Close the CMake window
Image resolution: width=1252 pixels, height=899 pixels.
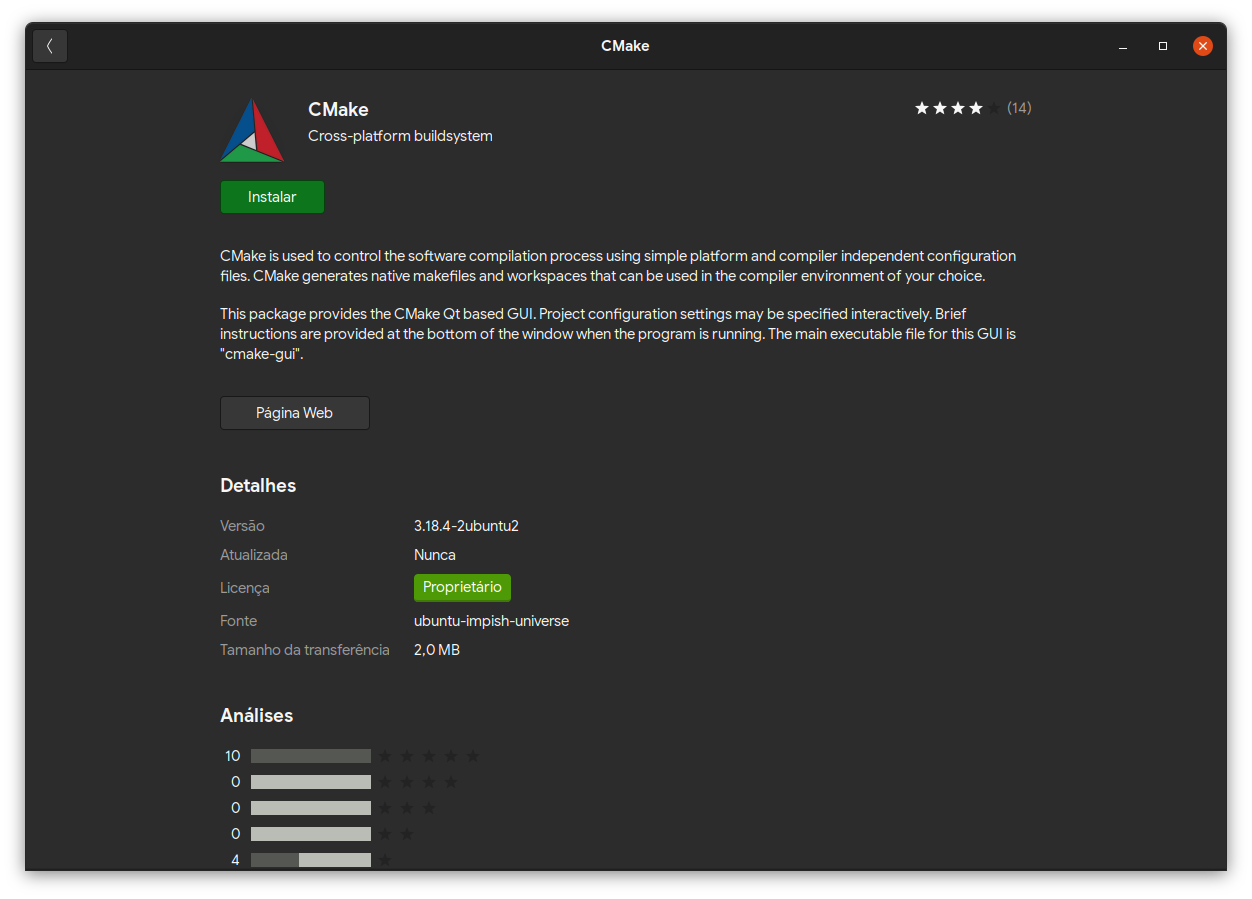click(x=1203, y=46)
